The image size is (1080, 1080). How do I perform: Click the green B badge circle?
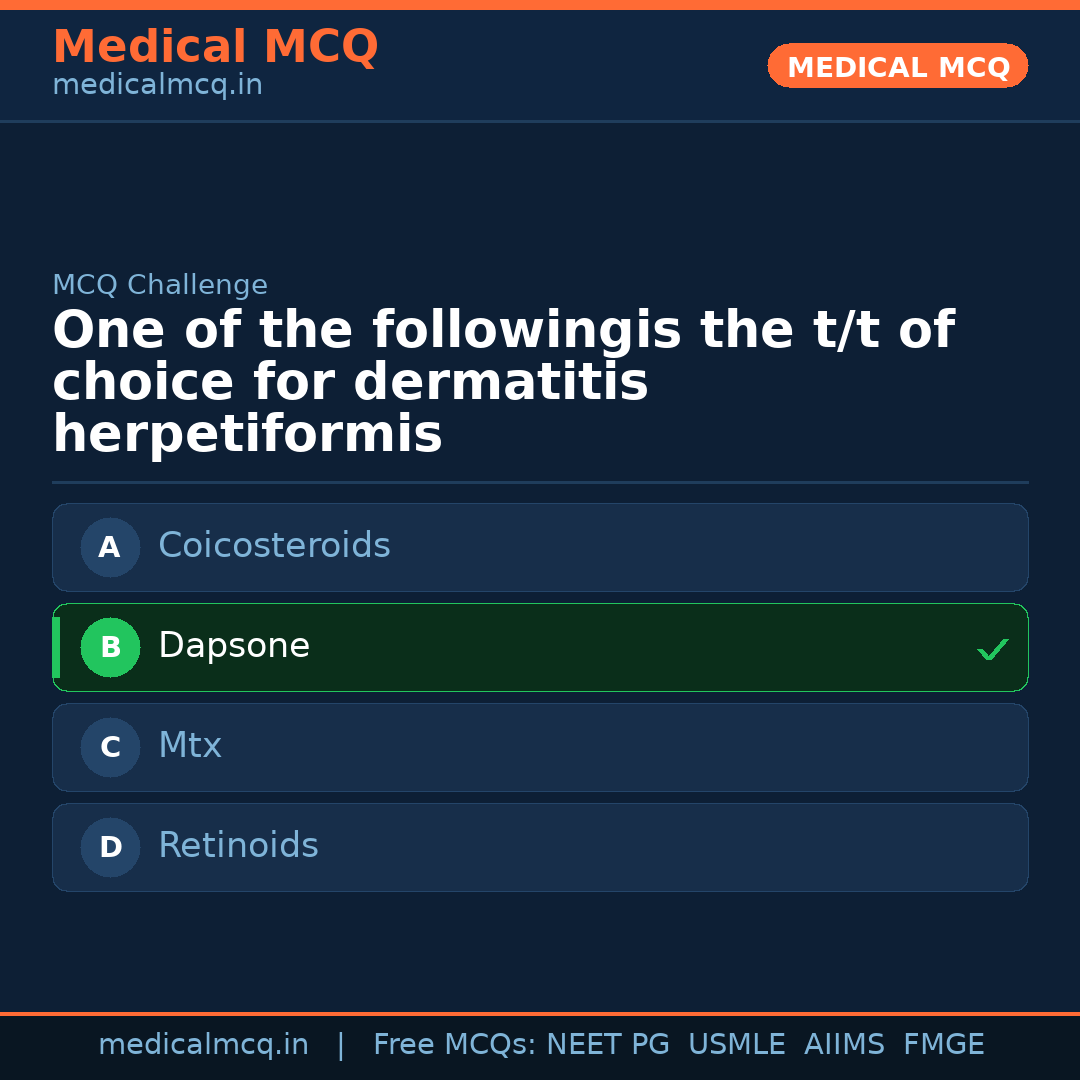coord(110,647)
